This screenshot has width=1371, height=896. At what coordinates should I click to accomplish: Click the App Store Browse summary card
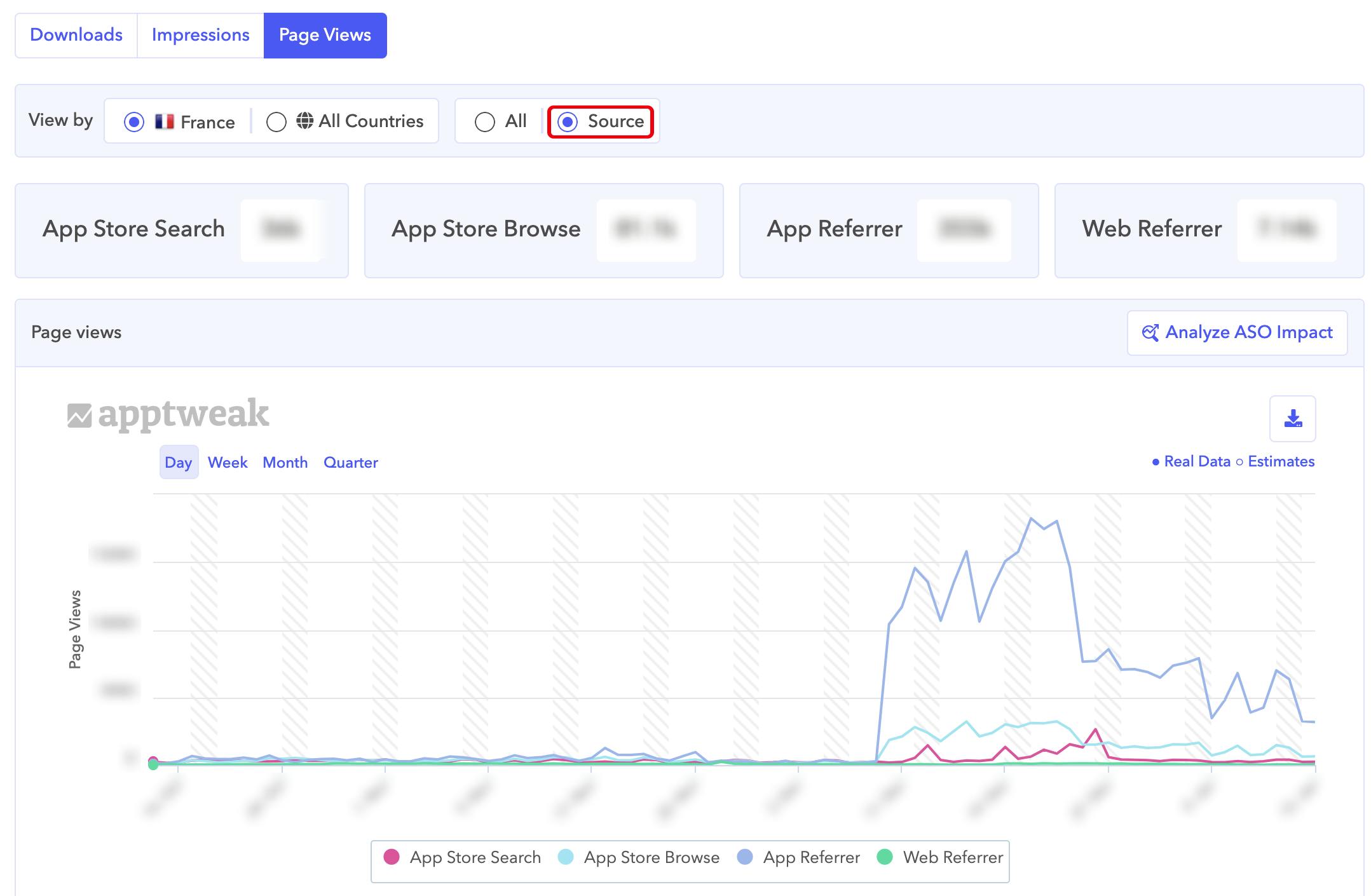[x=543, y=230]
